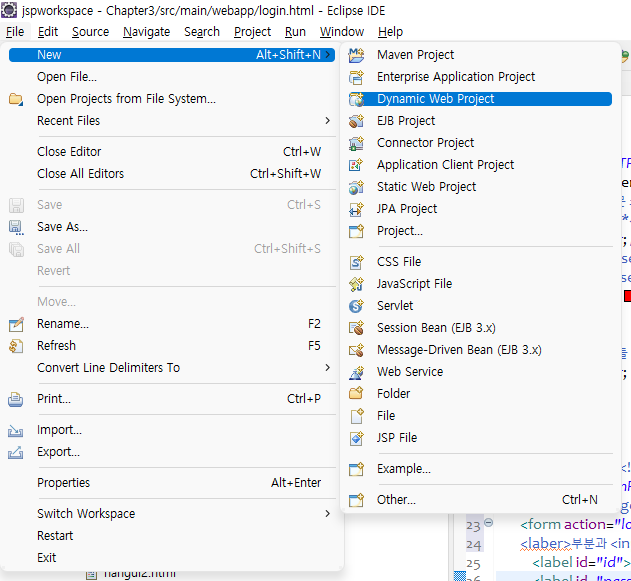The image size is (631, 581).
Task: Click the JSP File icon
Action: 356,438
